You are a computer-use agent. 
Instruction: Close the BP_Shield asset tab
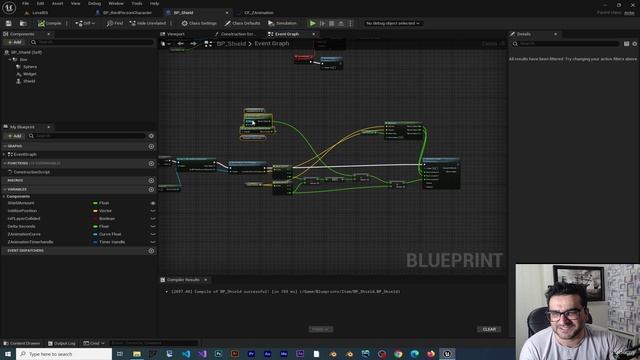tap(227, 13)
